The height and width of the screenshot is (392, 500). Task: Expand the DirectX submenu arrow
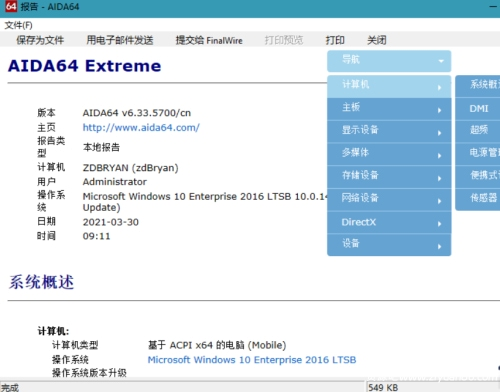439,224
